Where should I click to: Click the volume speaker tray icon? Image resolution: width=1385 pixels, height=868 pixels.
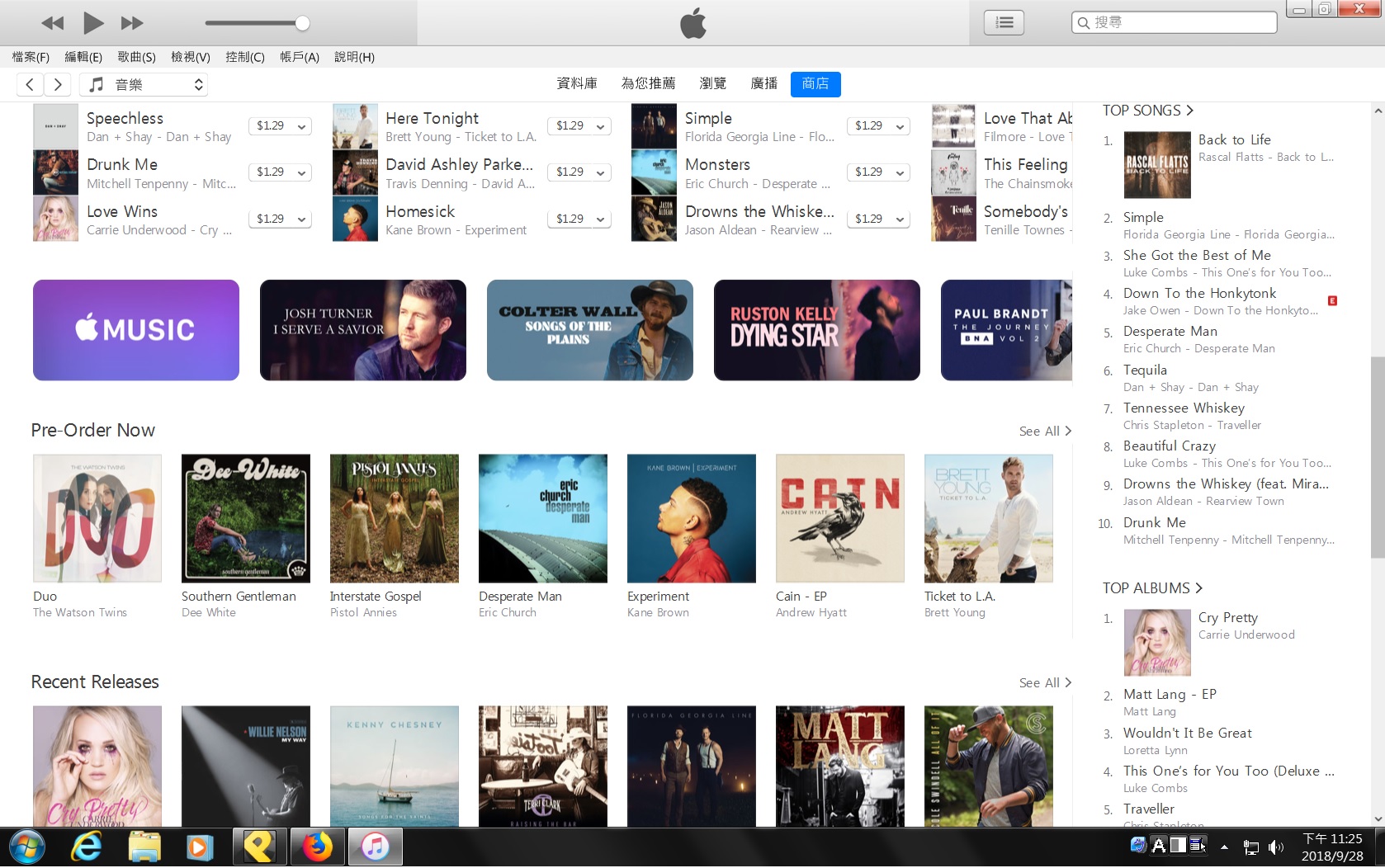tap(1276, 847)
